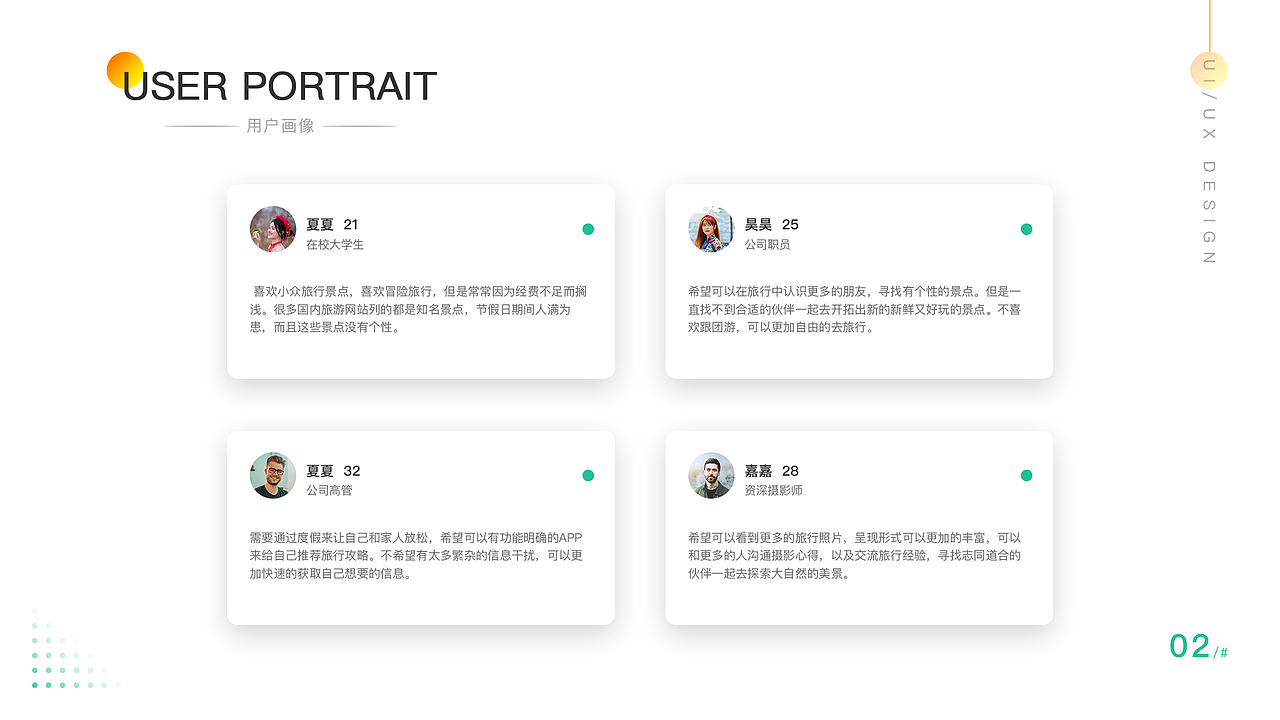
Task: Click the green page number "02"
Action: click(x=1190, y=646)
